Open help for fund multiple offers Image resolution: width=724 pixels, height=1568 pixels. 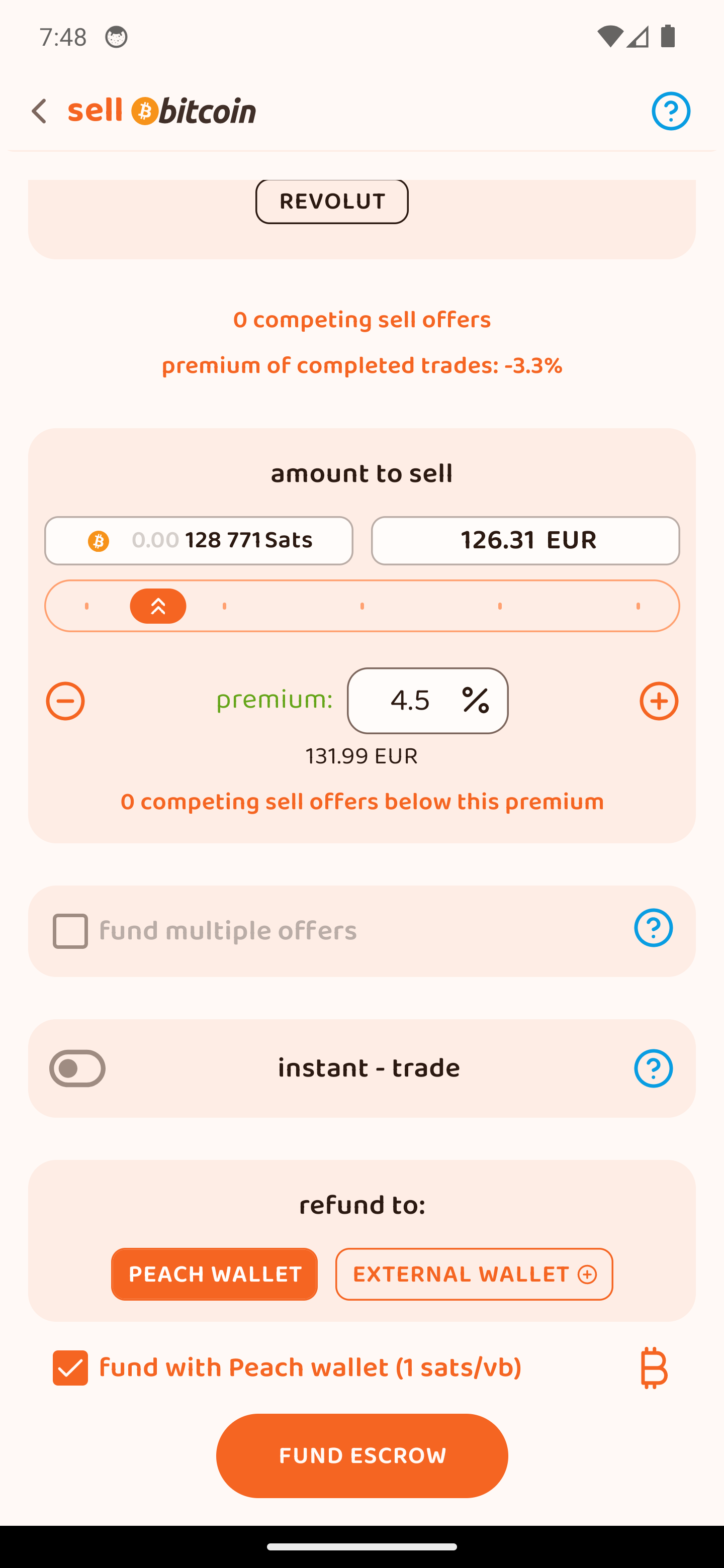click(653, 928)
